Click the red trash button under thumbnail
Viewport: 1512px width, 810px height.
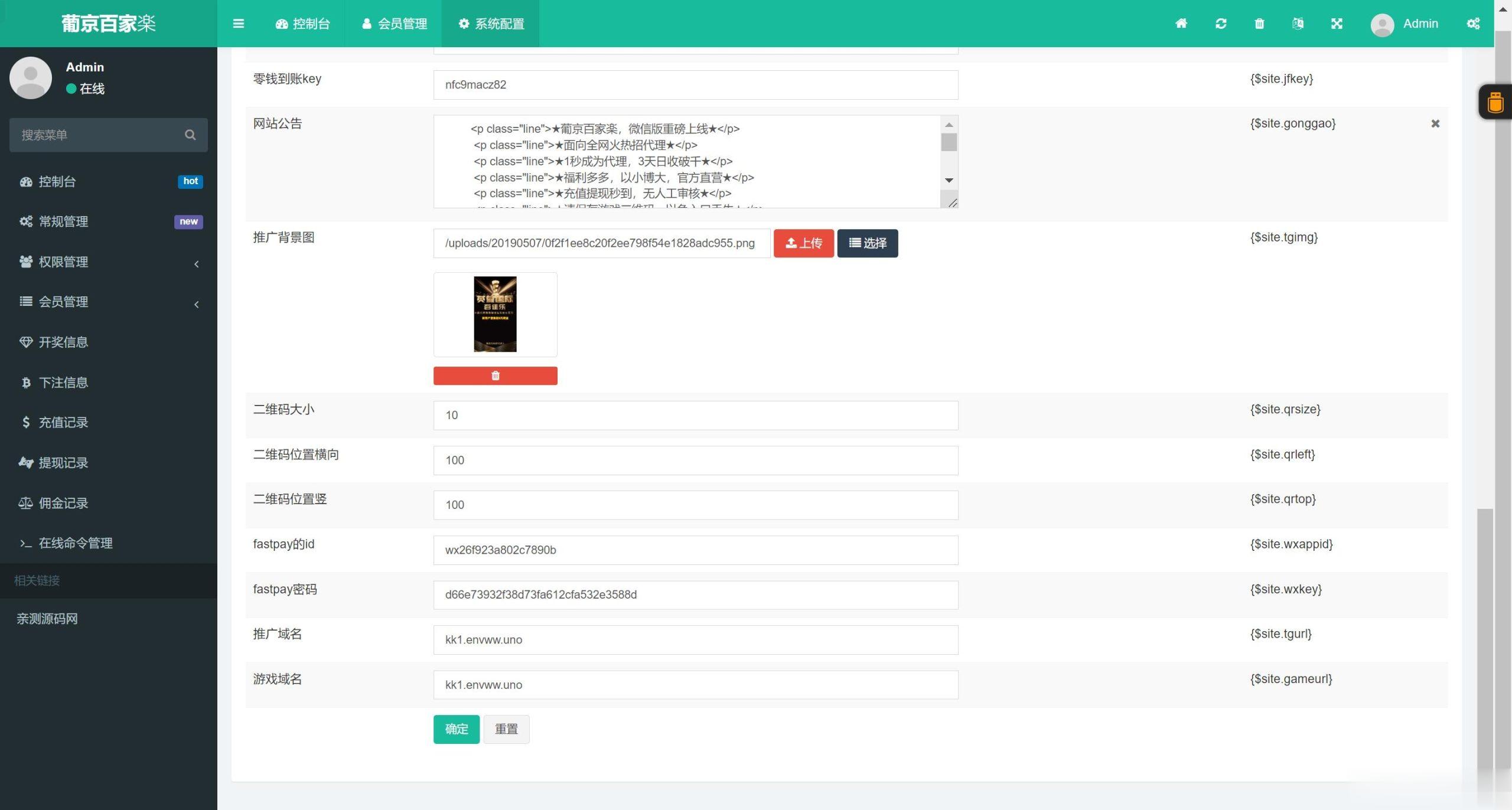pos(495,375)
